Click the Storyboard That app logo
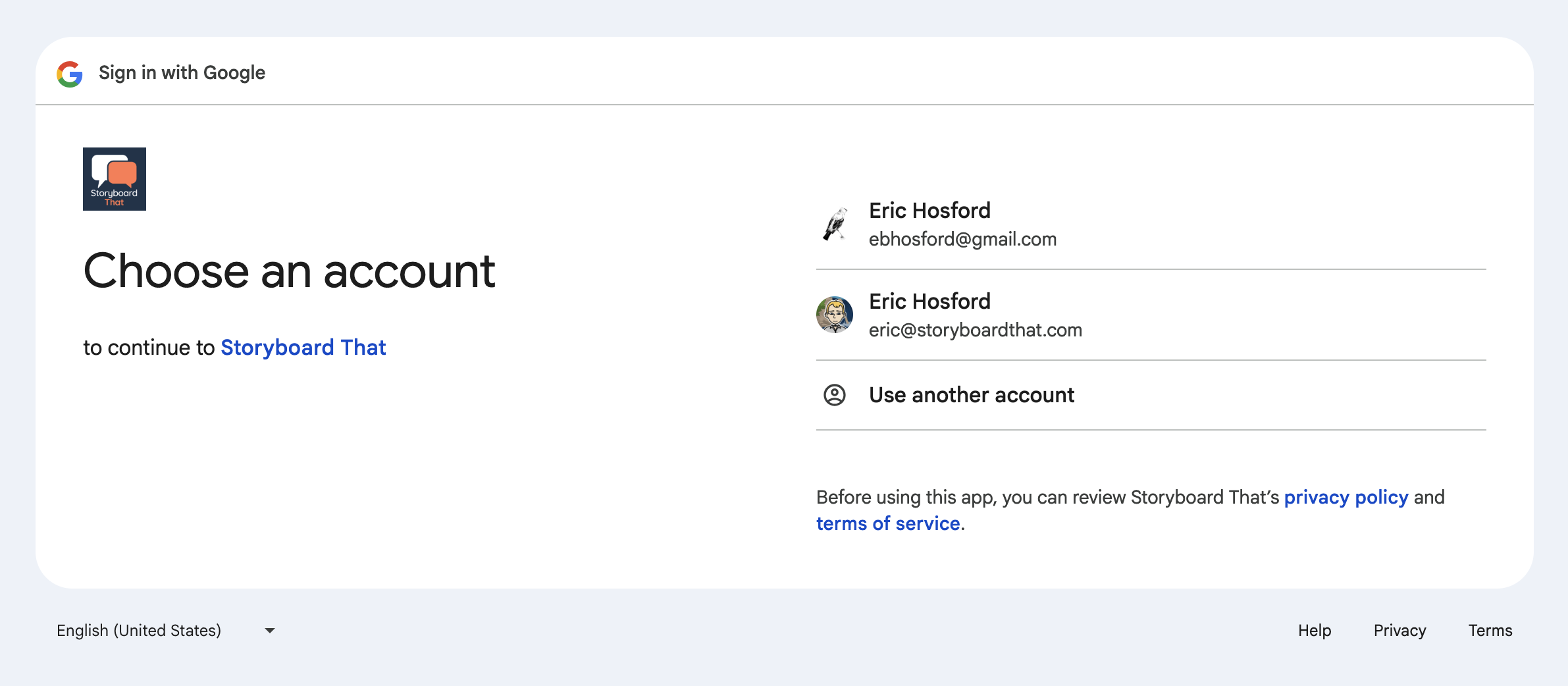The image size is (1568, 686). coord(115,179)
